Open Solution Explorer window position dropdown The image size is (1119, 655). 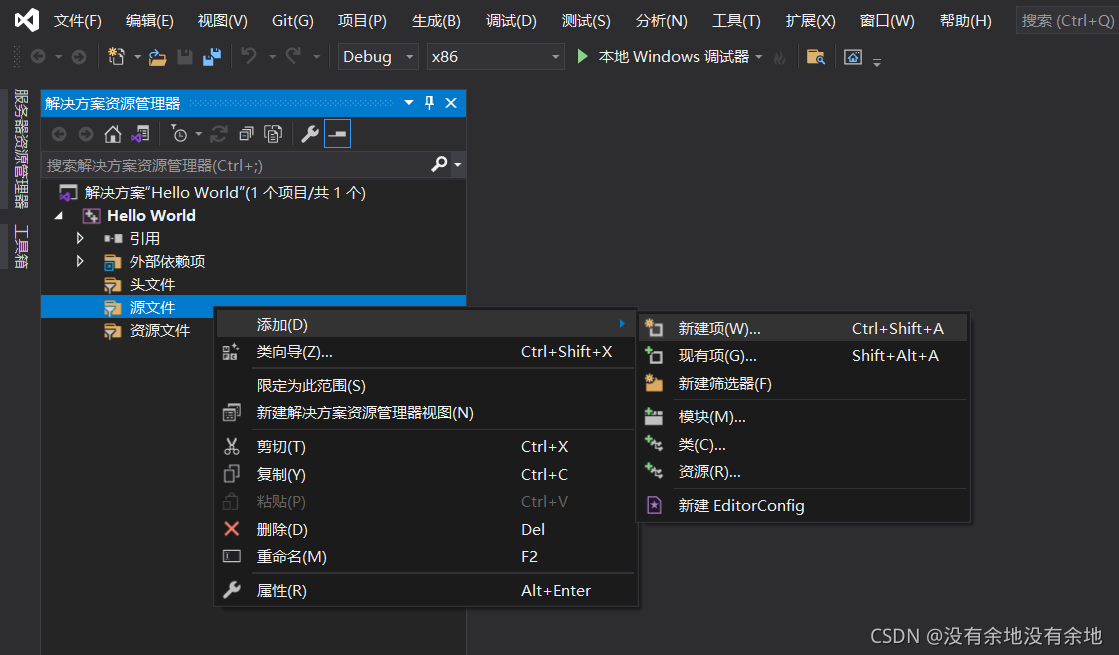pos(409,103)
